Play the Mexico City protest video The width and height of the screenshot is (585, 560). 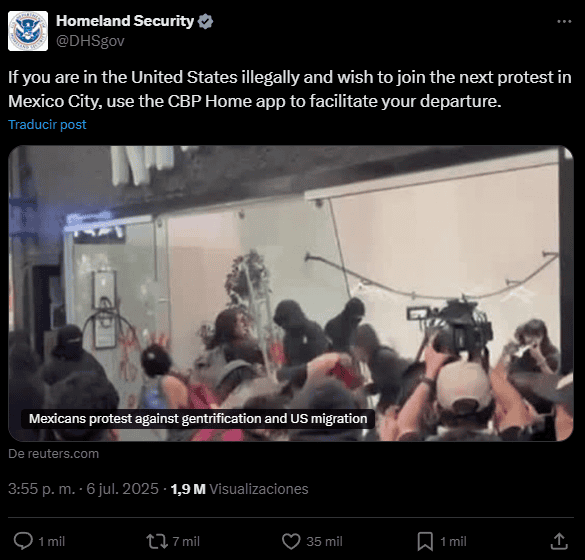(x=291, y=293)
